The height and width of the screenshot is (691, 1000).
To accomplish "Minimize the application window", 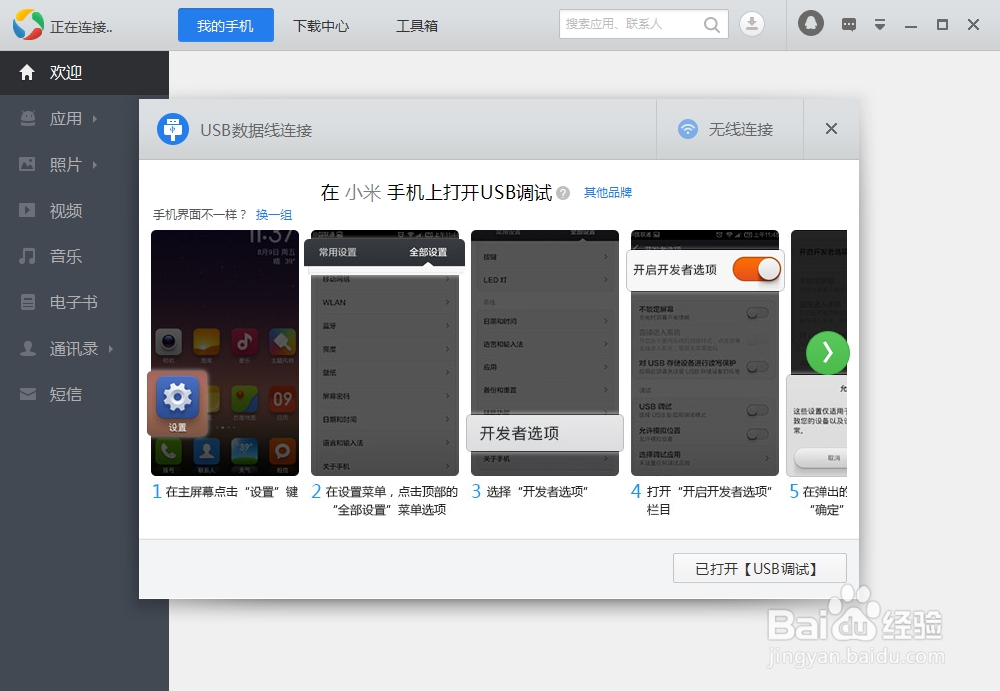I will [911, 26].
